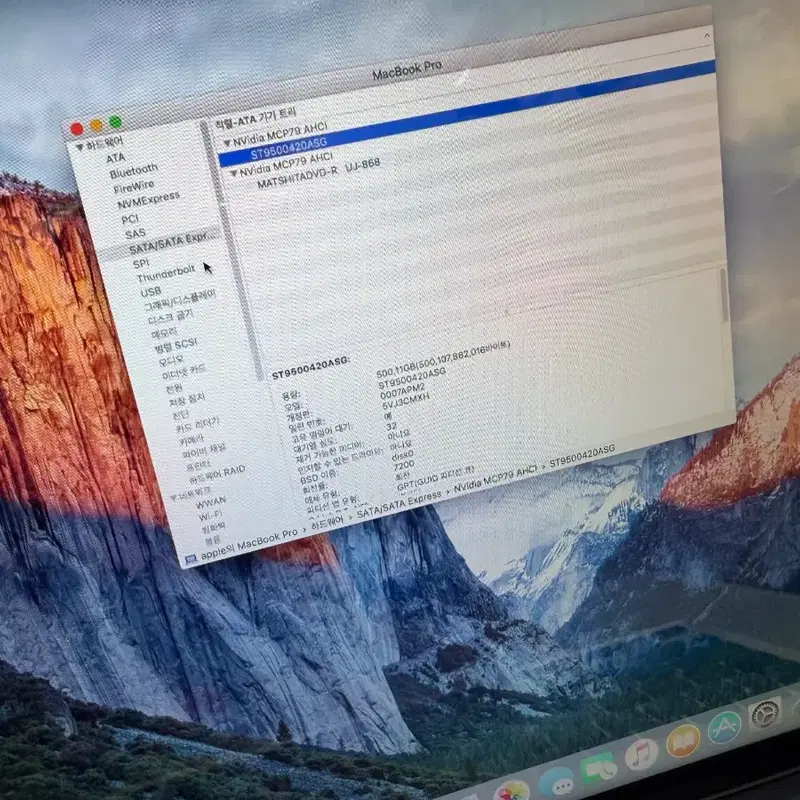Open iBooks from the Dock
Screen dimensions: 800x800
click(683, 741)
